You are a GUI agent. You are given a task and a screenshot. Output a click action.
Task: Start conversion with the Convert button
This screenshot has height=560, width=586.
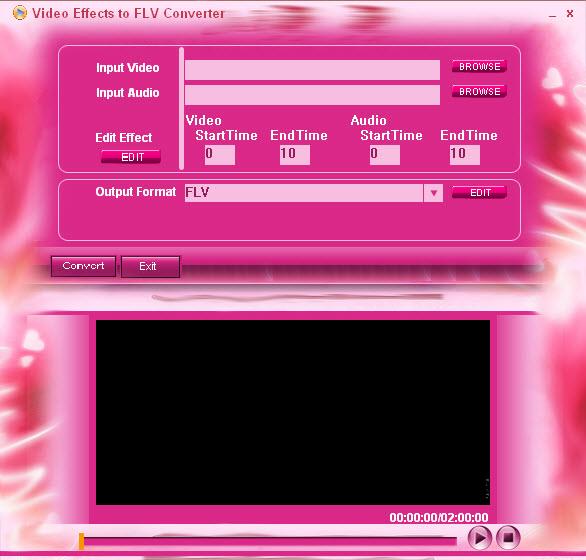tap(83, 266)
